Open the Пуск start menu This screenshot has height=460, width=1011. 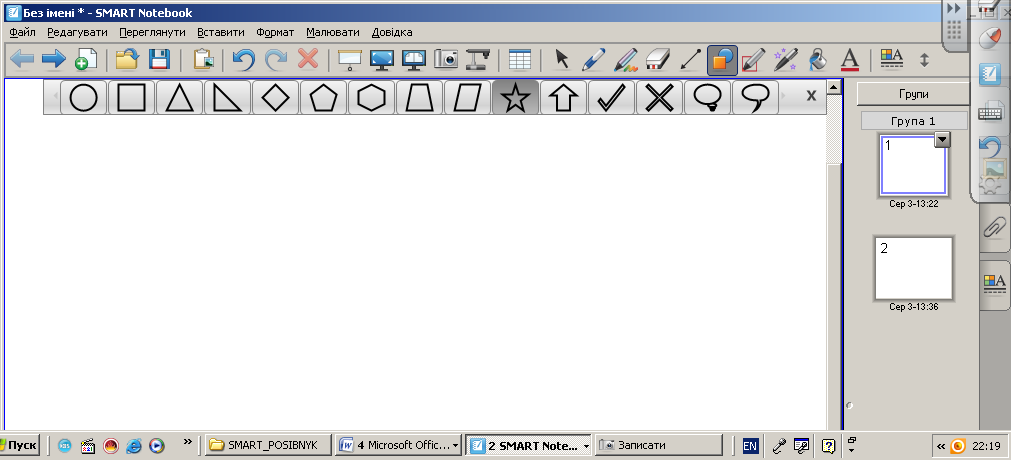tap(20, 445)
